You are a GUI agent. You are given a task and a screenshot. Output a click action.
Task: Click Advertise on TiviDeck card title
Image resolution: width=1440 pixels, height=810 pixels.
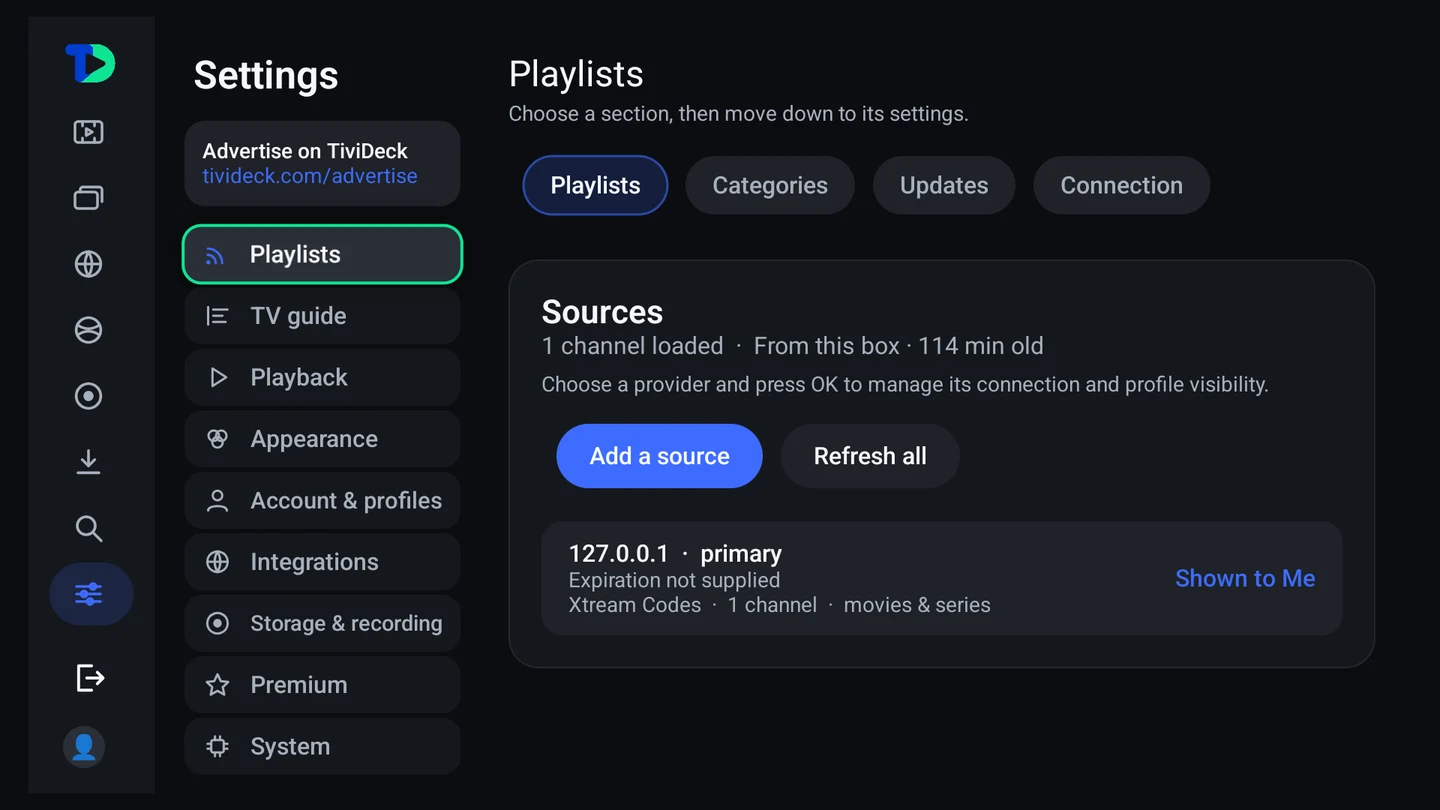[305, 151]
